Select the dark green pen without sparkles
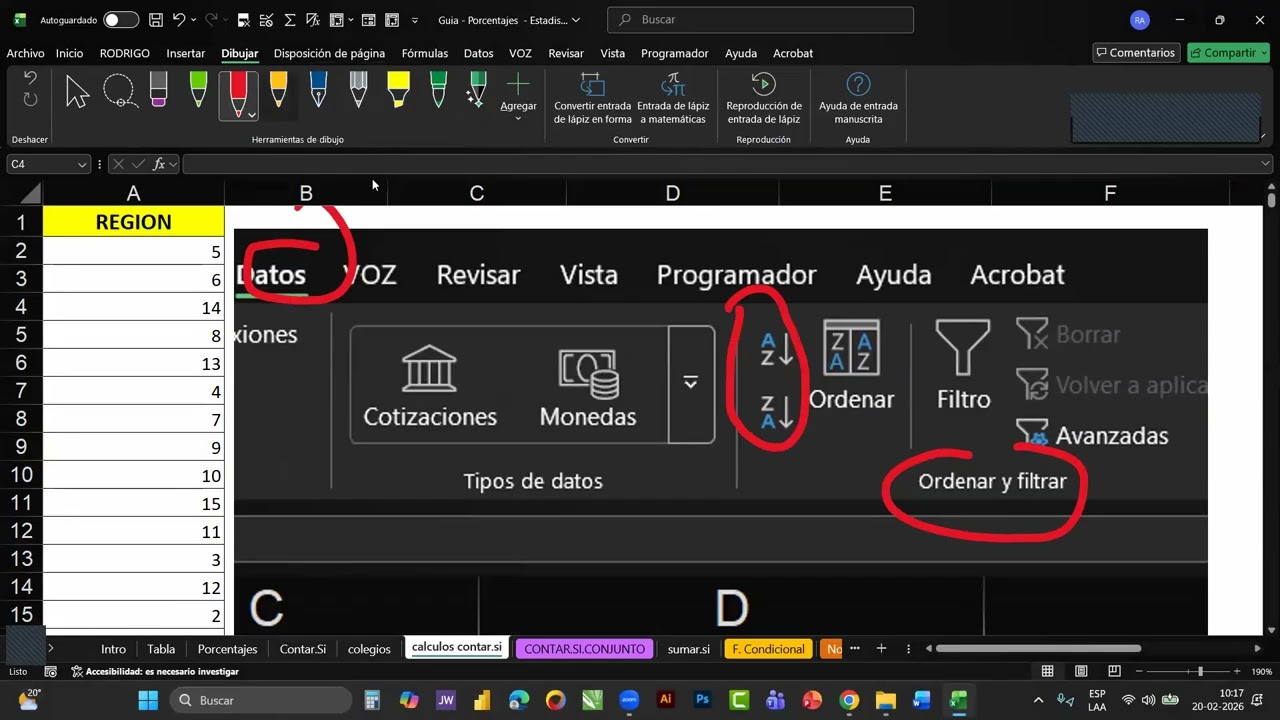This screenshot has height=720, width=1280. [x=438, y=90]
